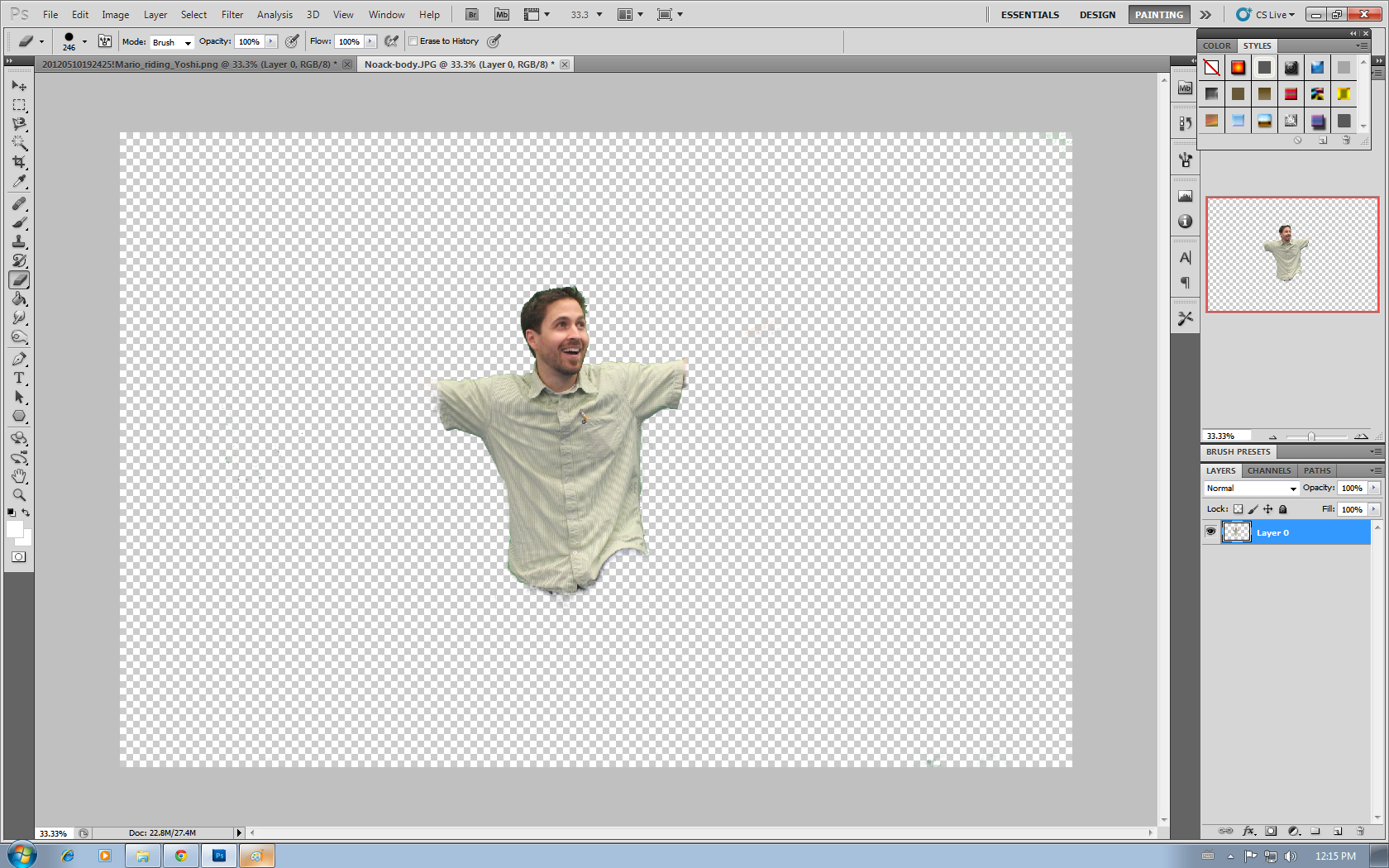1389x868 pixels.
Task: Open CS Live menu
Action: coord(1266,15)
